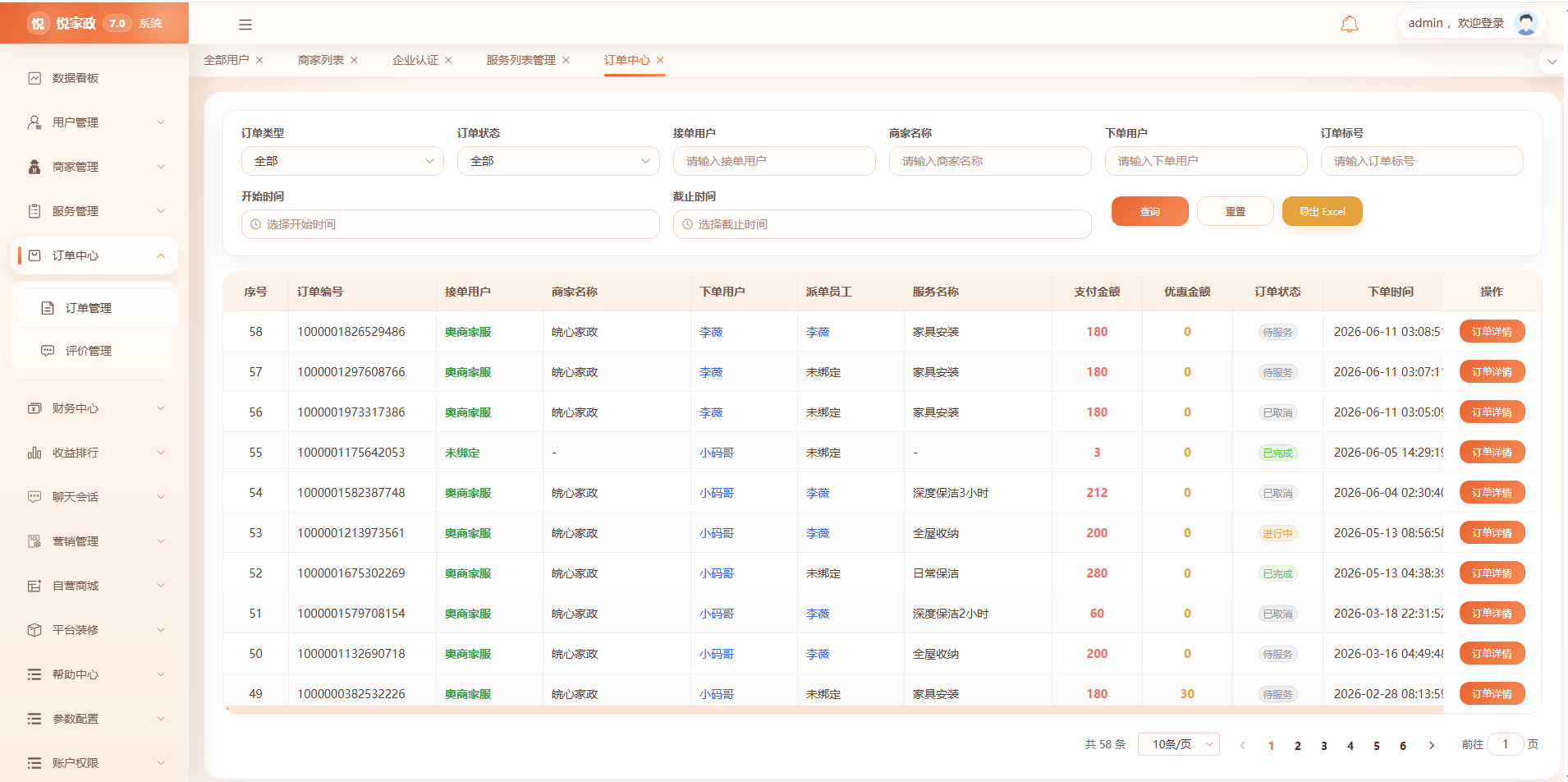This screenshot has height=782, width=1568.
Task: Toggle the hamburger sidebar collapse icon
Action: pyautogui.click(x=245, y=25)
